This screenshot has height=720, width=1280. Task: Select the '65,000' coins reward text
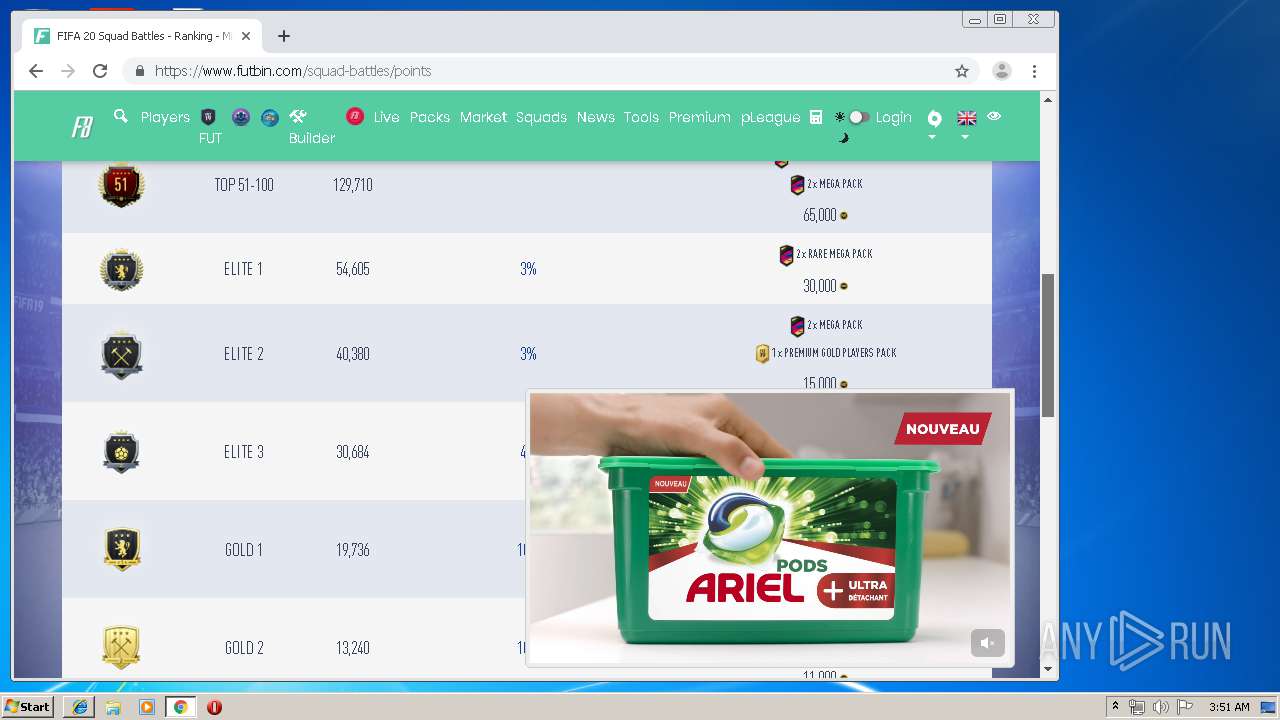point(819,215)
